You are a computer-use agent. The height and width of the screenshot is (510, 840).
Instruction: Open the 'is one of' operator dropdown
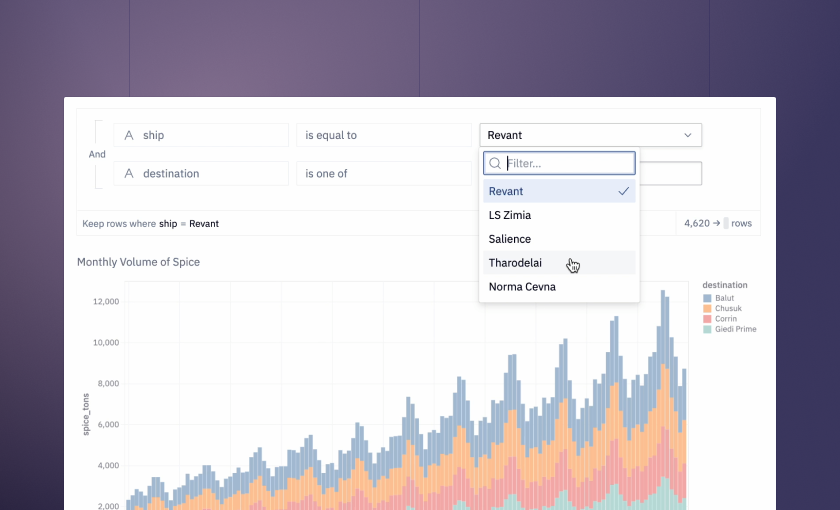point(384,174)
